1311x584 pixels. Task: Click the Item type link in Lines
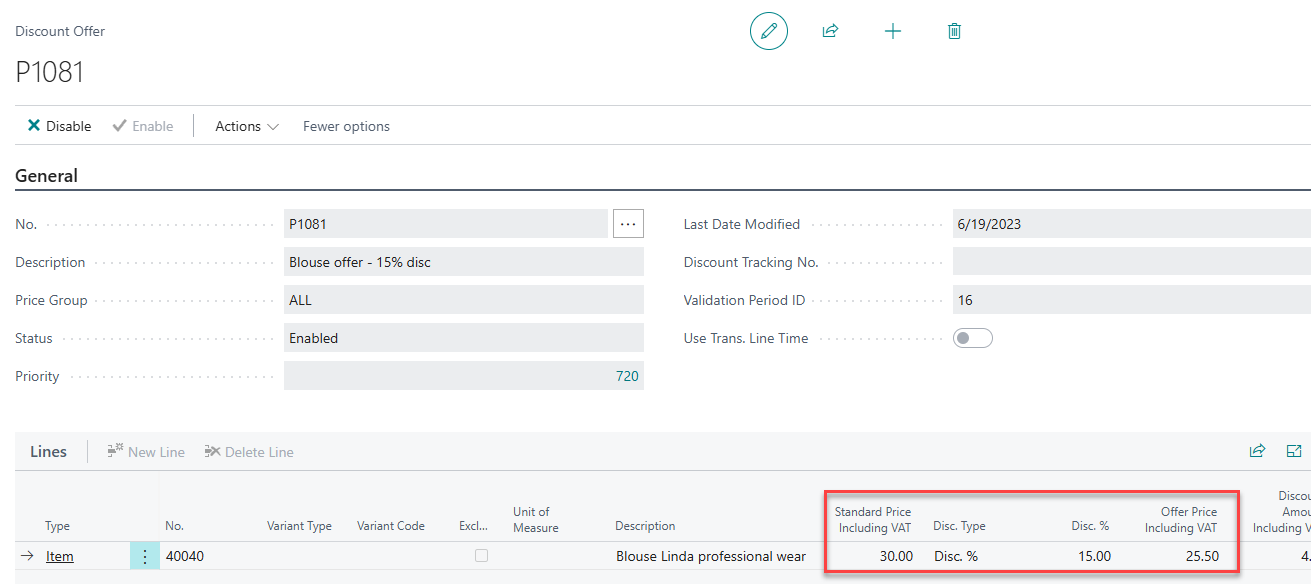tap(60, 556)
